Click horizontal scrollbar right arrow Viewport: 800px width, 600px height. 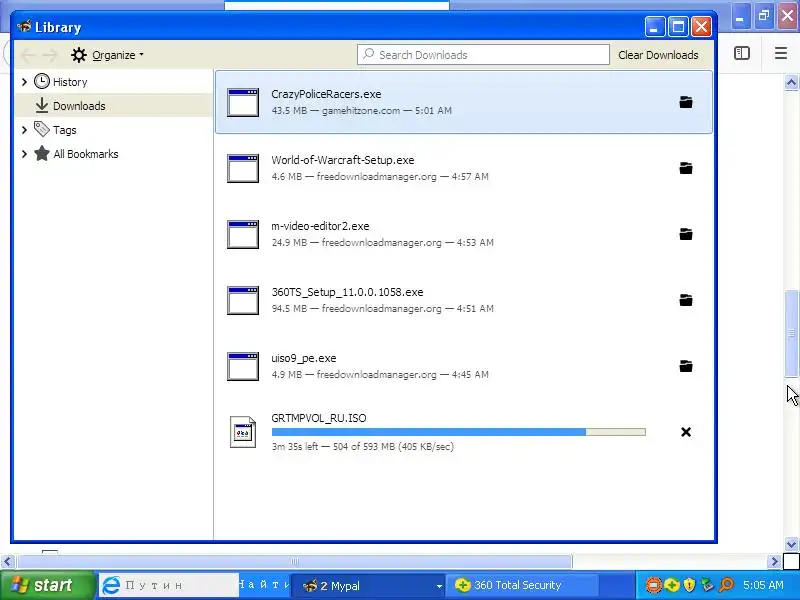coord(774,561)
